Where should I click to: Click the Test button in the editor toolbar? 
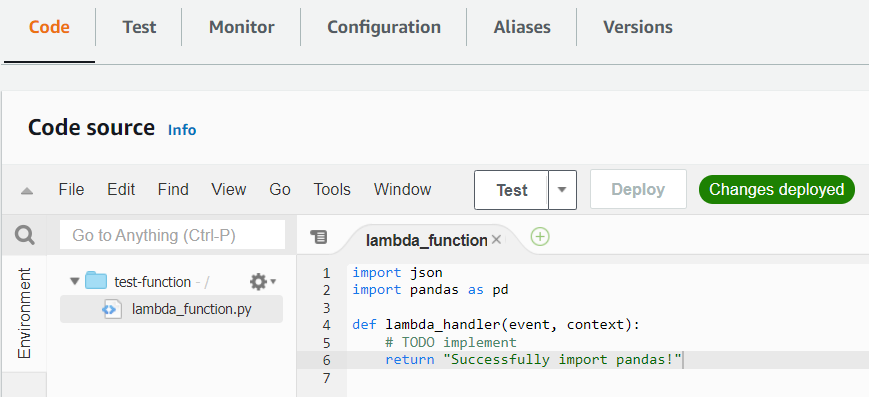pos(511,190)
